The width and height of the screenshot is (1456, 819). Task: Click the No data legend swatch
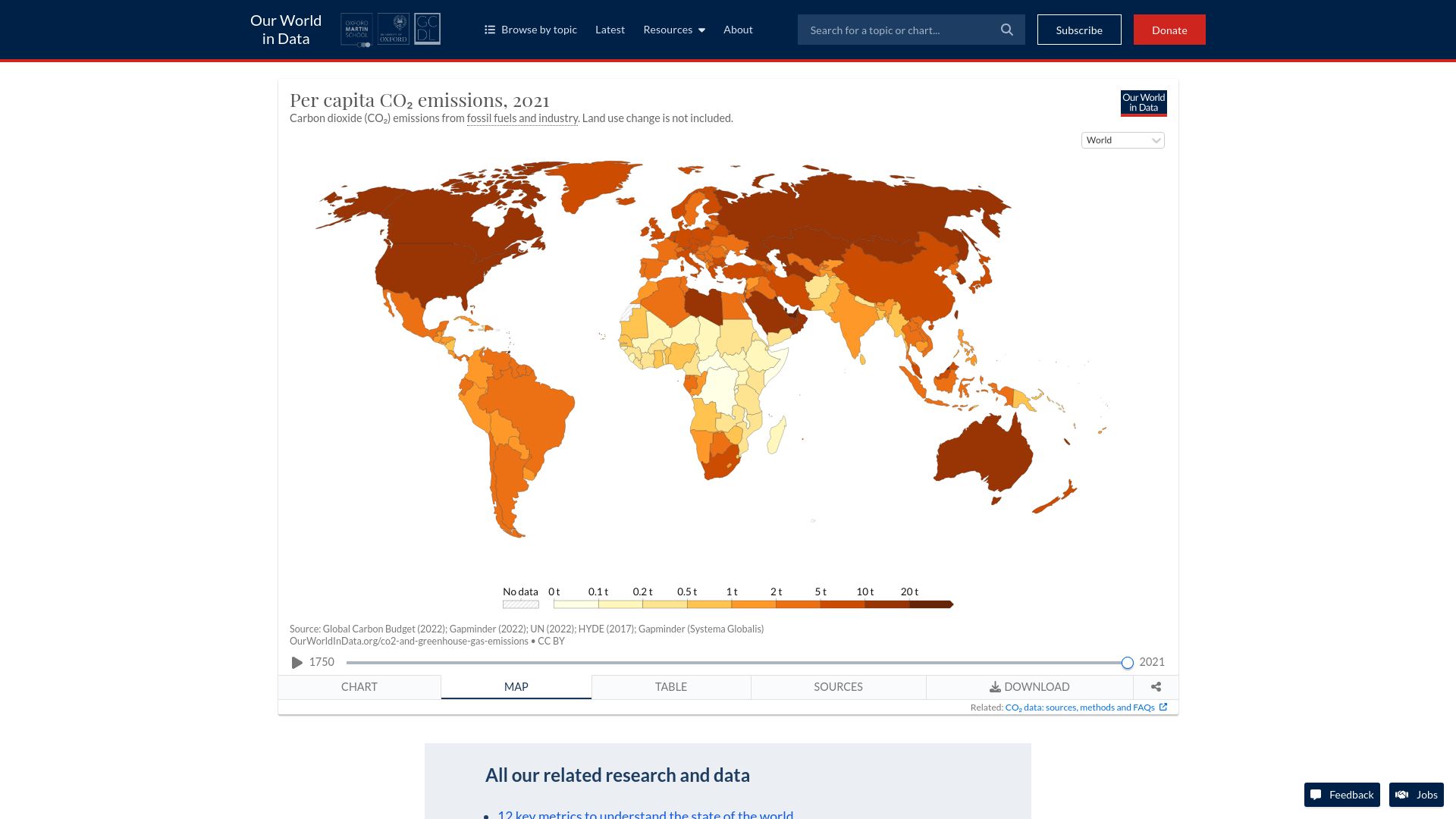(x=521, y=604)
